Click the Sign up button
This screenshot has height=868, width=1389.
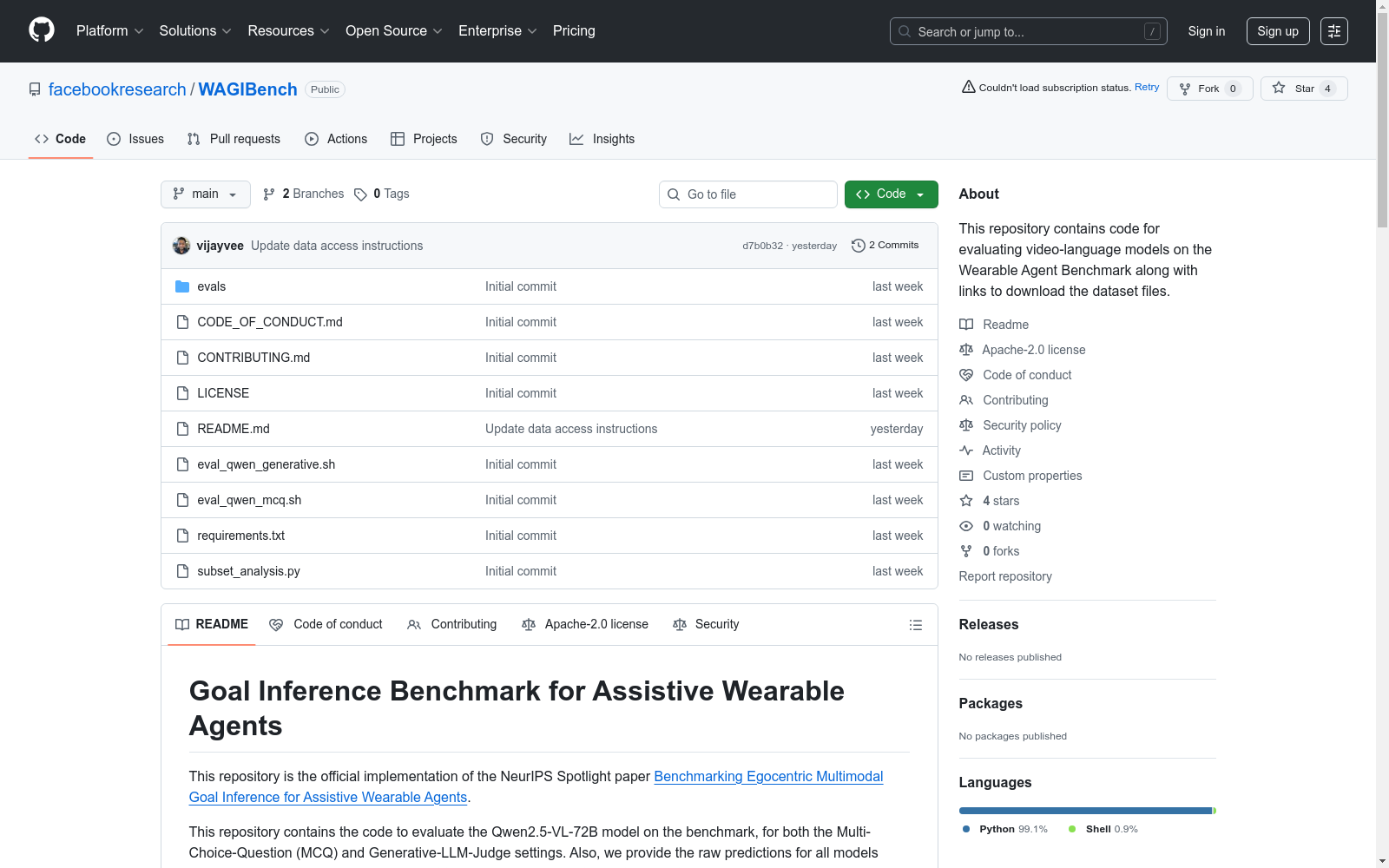point(1278,31)
